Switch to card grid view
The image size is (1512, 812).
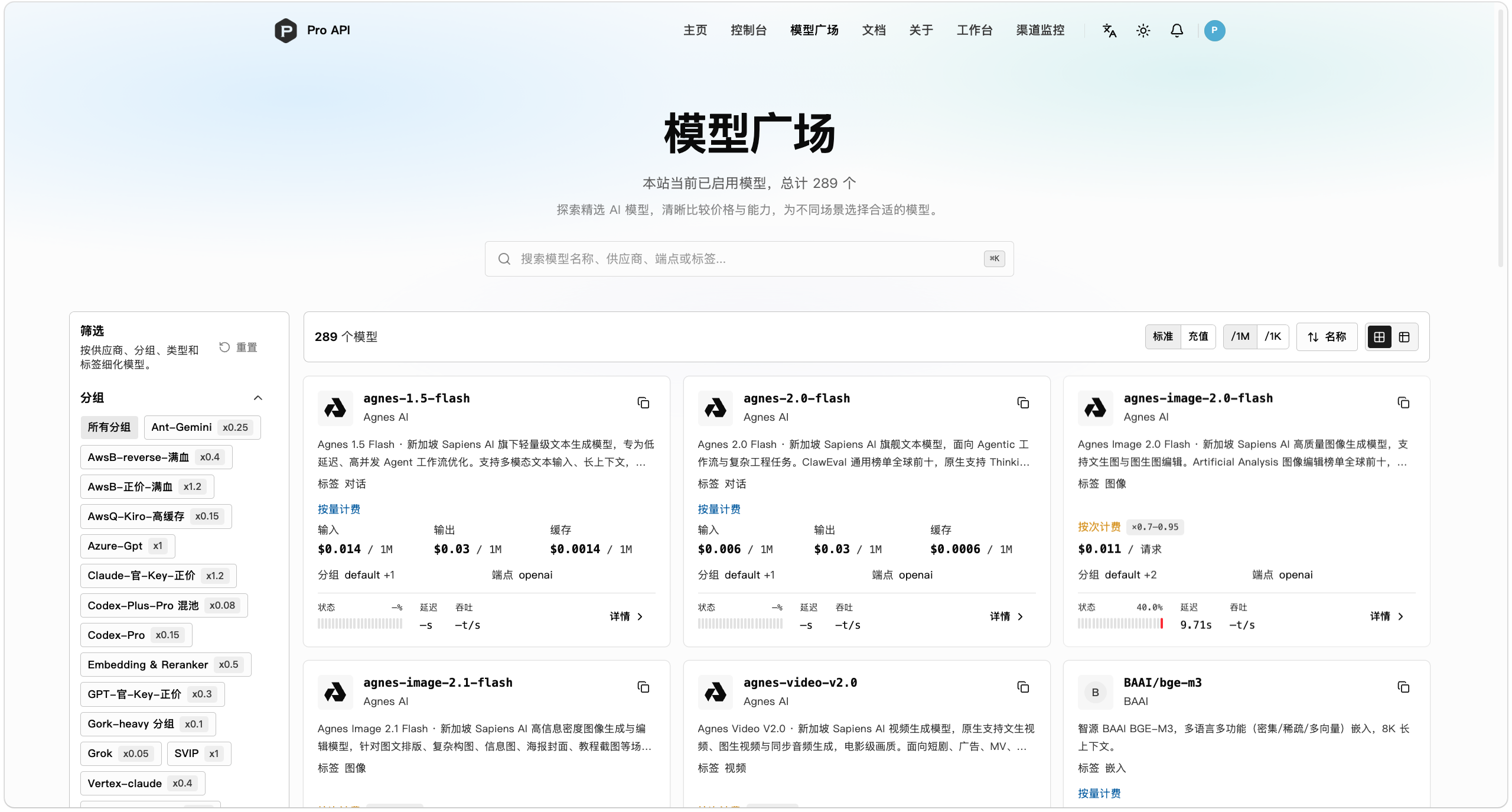1379,337
